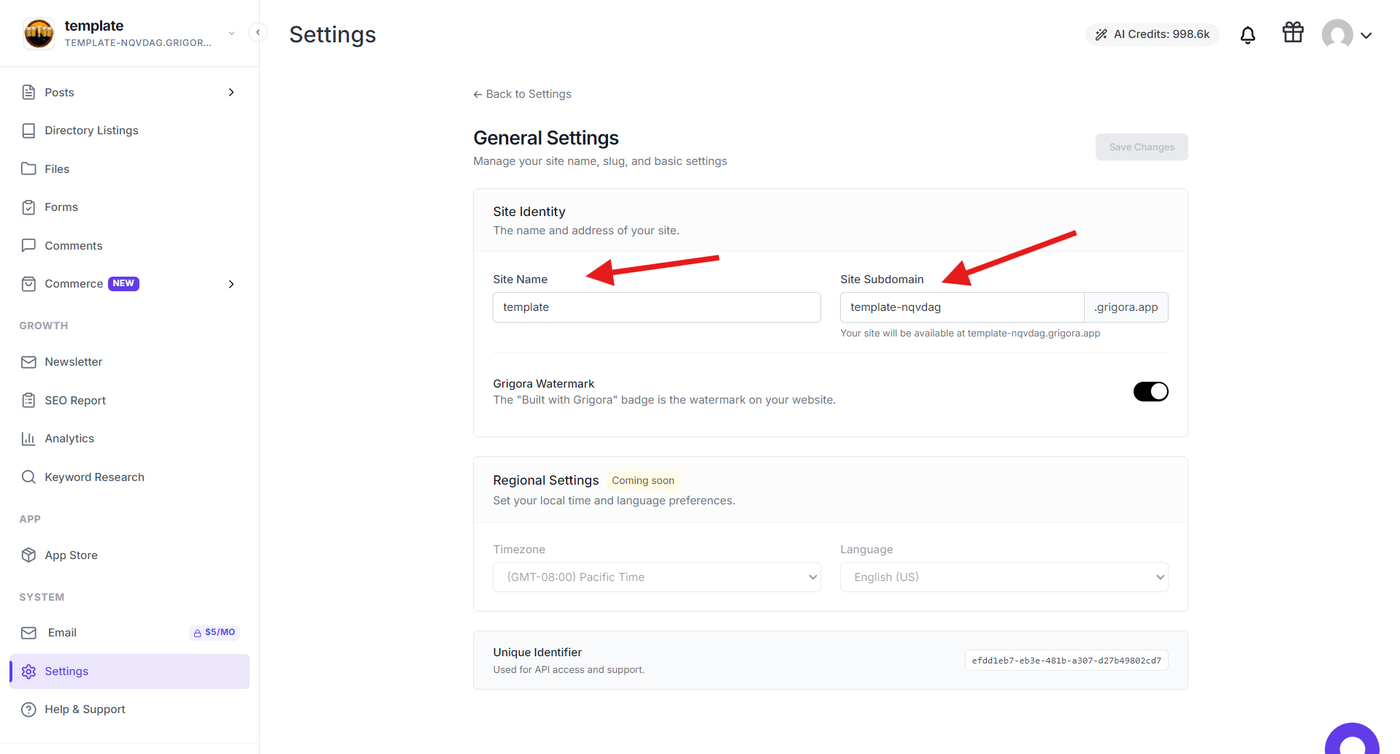Click the gift box icon
This screenshot has height=754, width=1400.
pos(1293,33)
